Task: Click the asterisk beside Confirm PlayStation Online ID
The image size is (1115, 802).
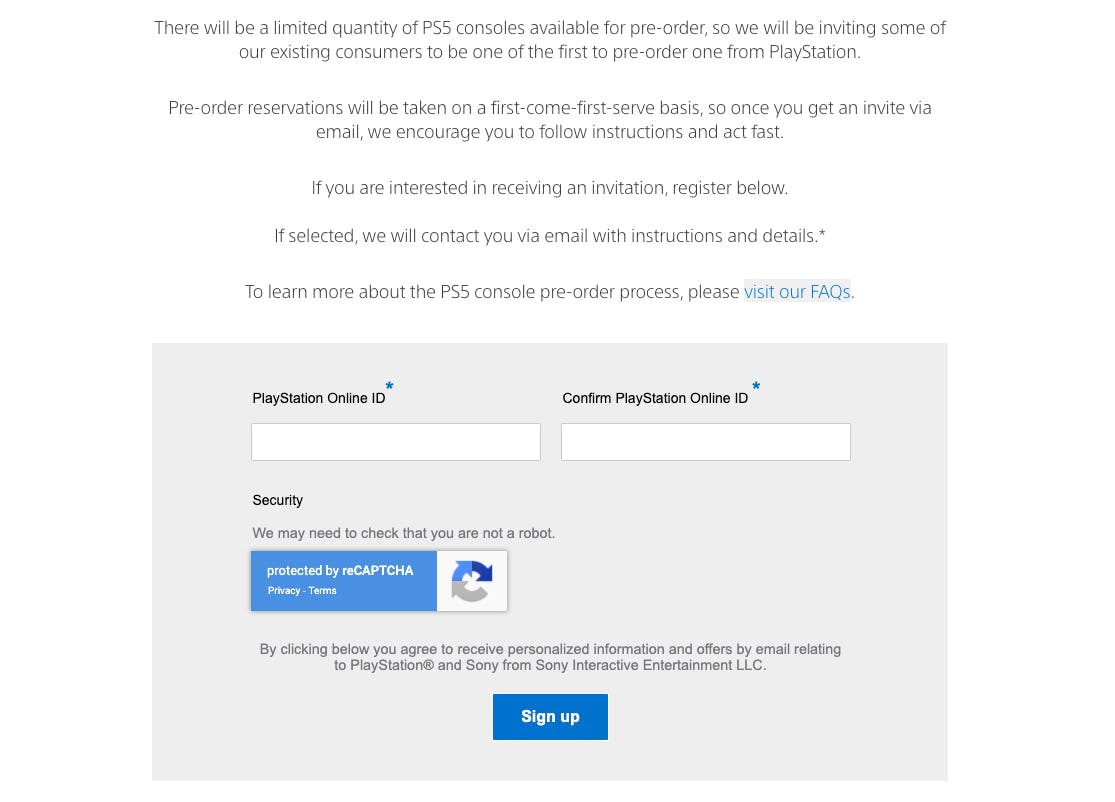Action: pyautogui.click(x=756, y=386)
